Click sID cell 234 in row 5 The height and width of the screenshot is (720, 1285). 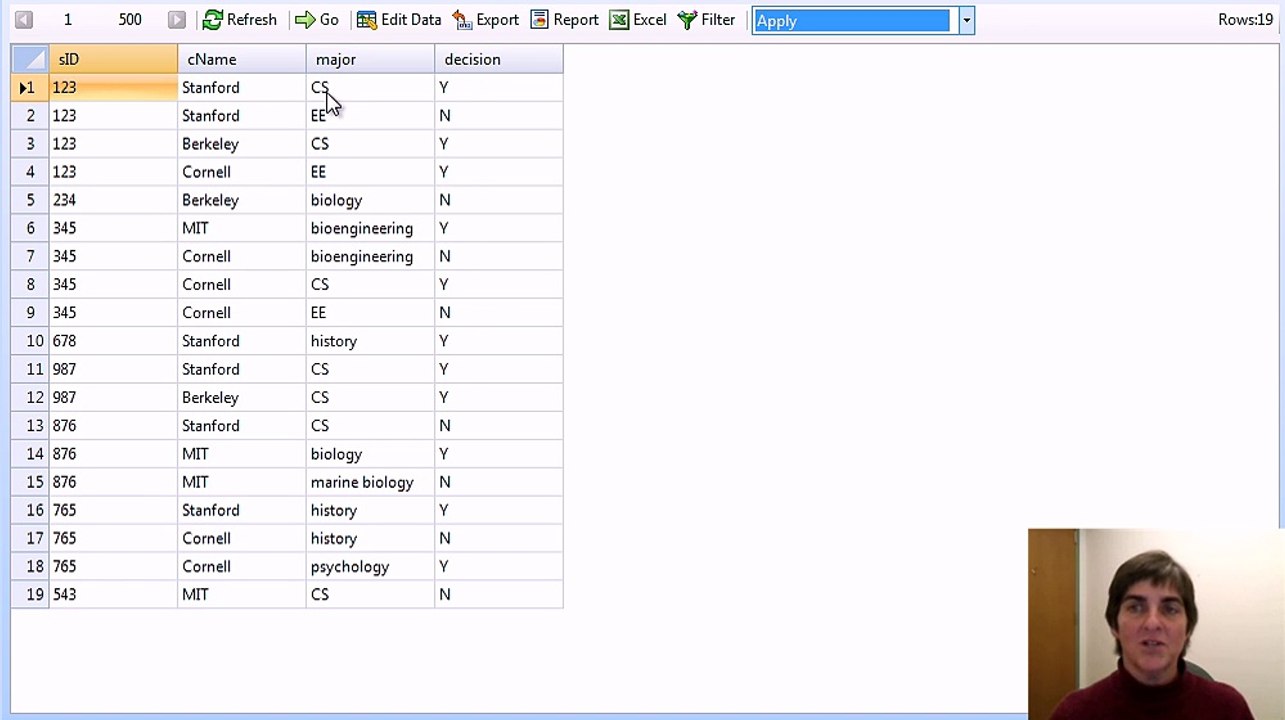[x=113, y=200]
